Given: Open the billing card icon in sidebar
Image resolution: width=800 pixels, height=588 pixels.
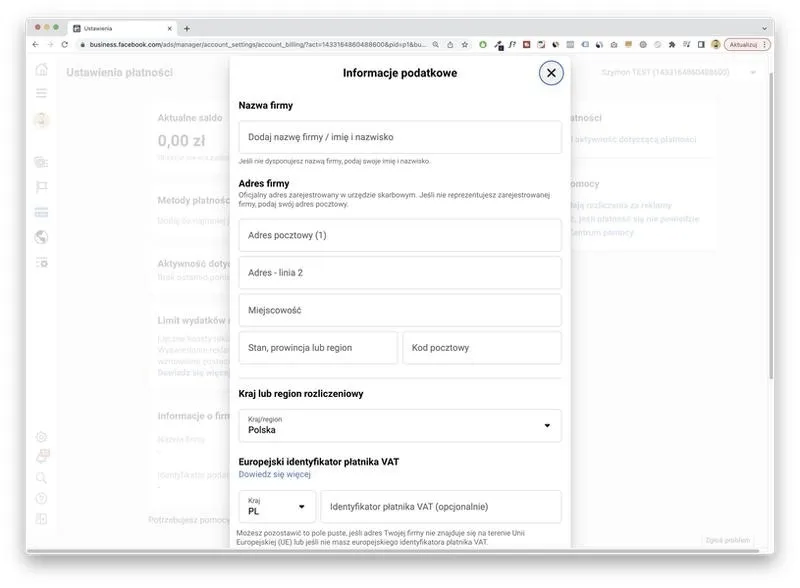Looking at the screenshot, I should tap(42, 212).
